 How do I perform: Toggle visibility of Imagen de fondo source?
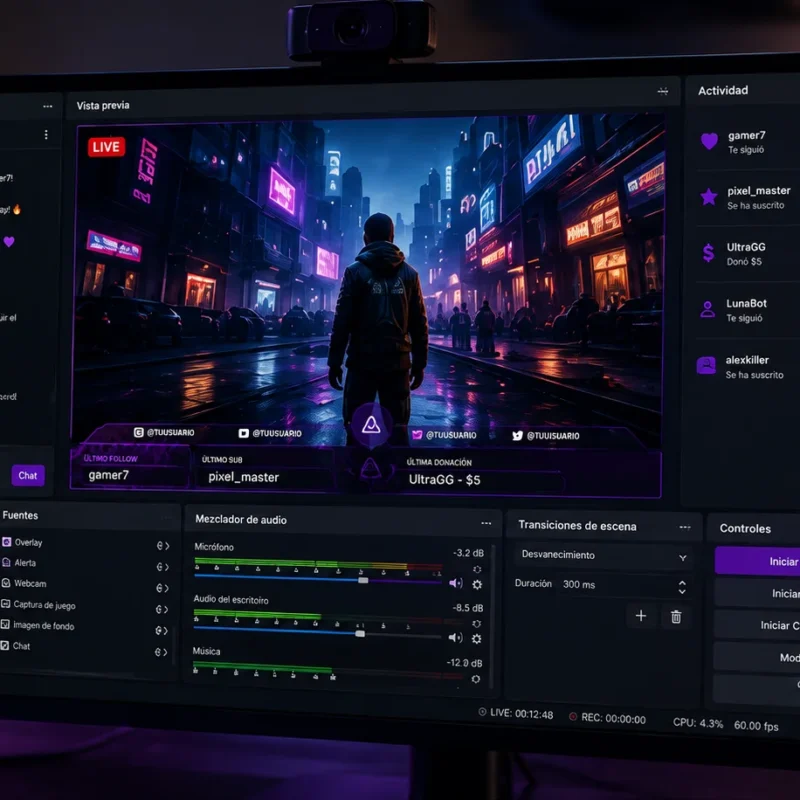[x=158, y=631]
